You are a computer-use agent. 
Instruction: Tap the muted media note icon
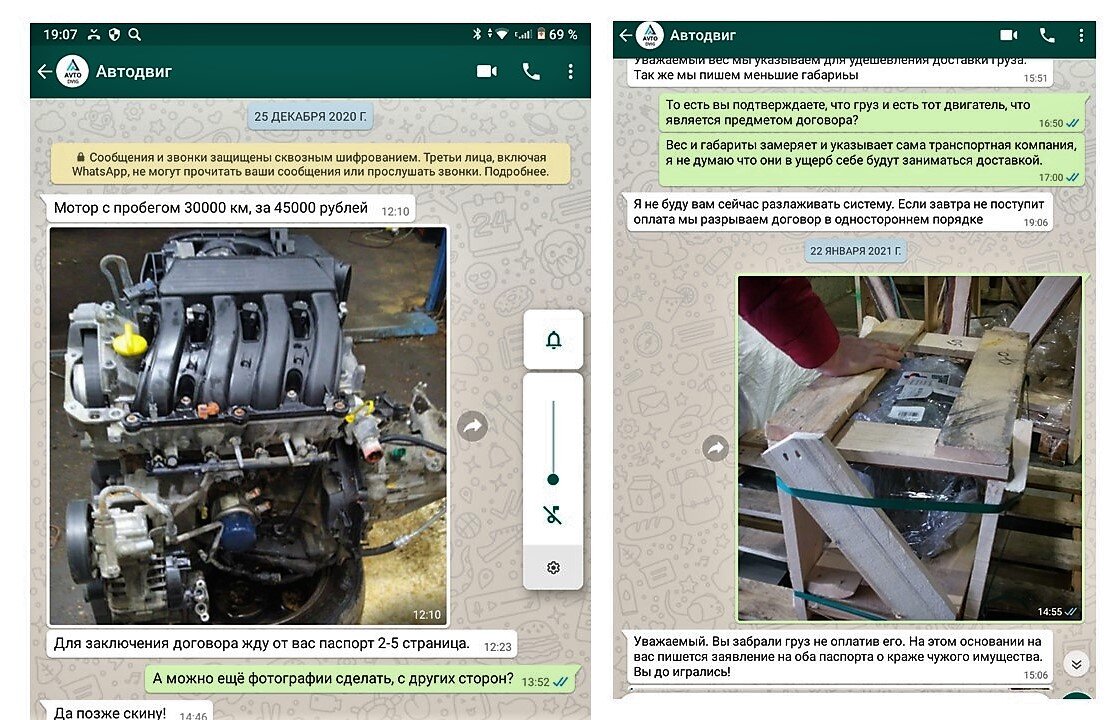pyautogui.click(x=553, y=515)
